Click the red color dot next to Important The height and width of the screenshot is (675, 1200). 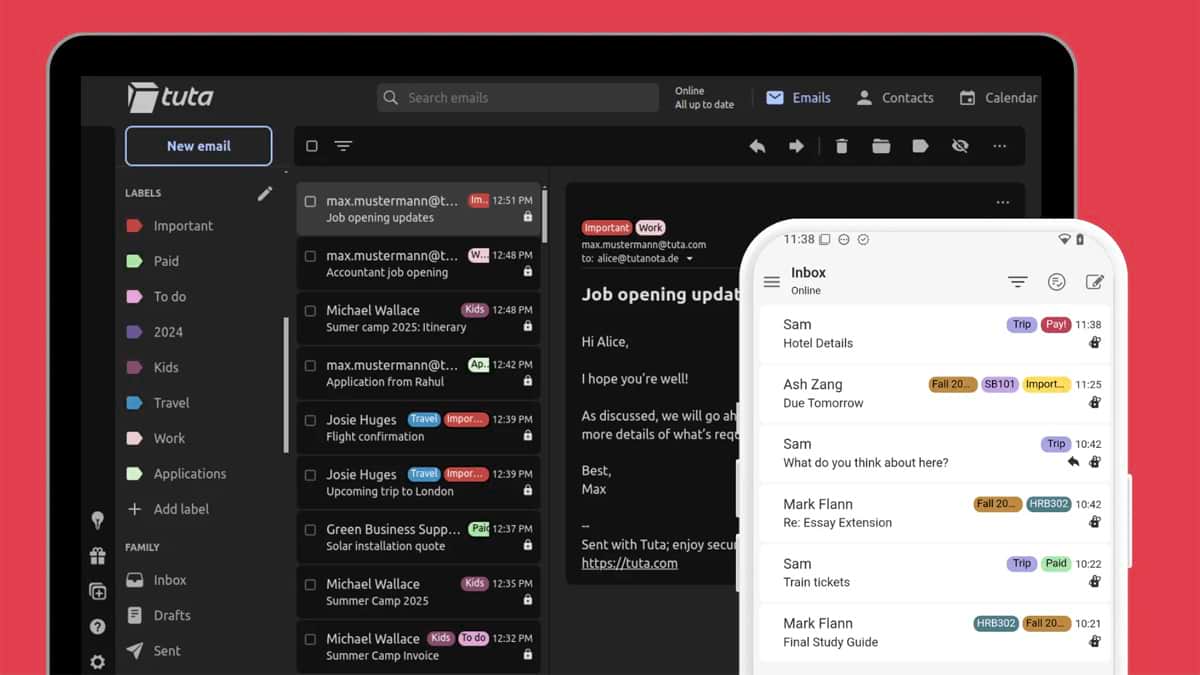pos(132,225)
